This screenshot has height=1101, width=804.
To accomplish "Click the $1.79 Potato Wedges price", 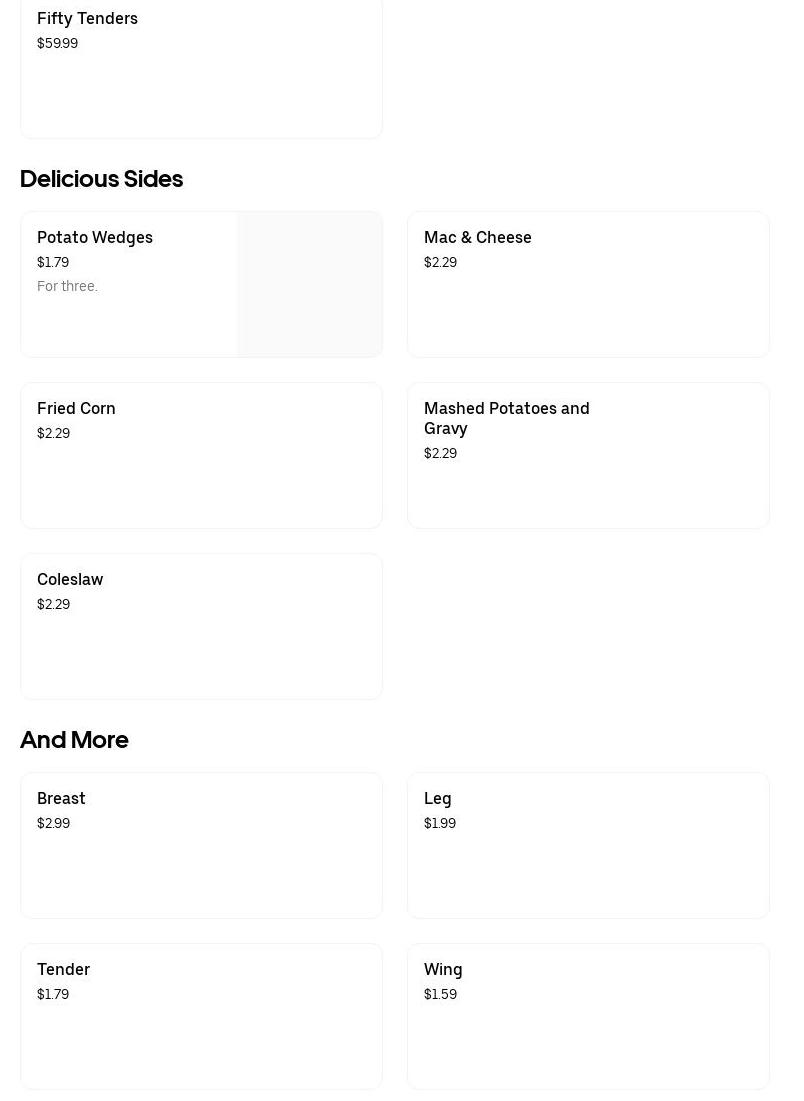I will [53, 263].
